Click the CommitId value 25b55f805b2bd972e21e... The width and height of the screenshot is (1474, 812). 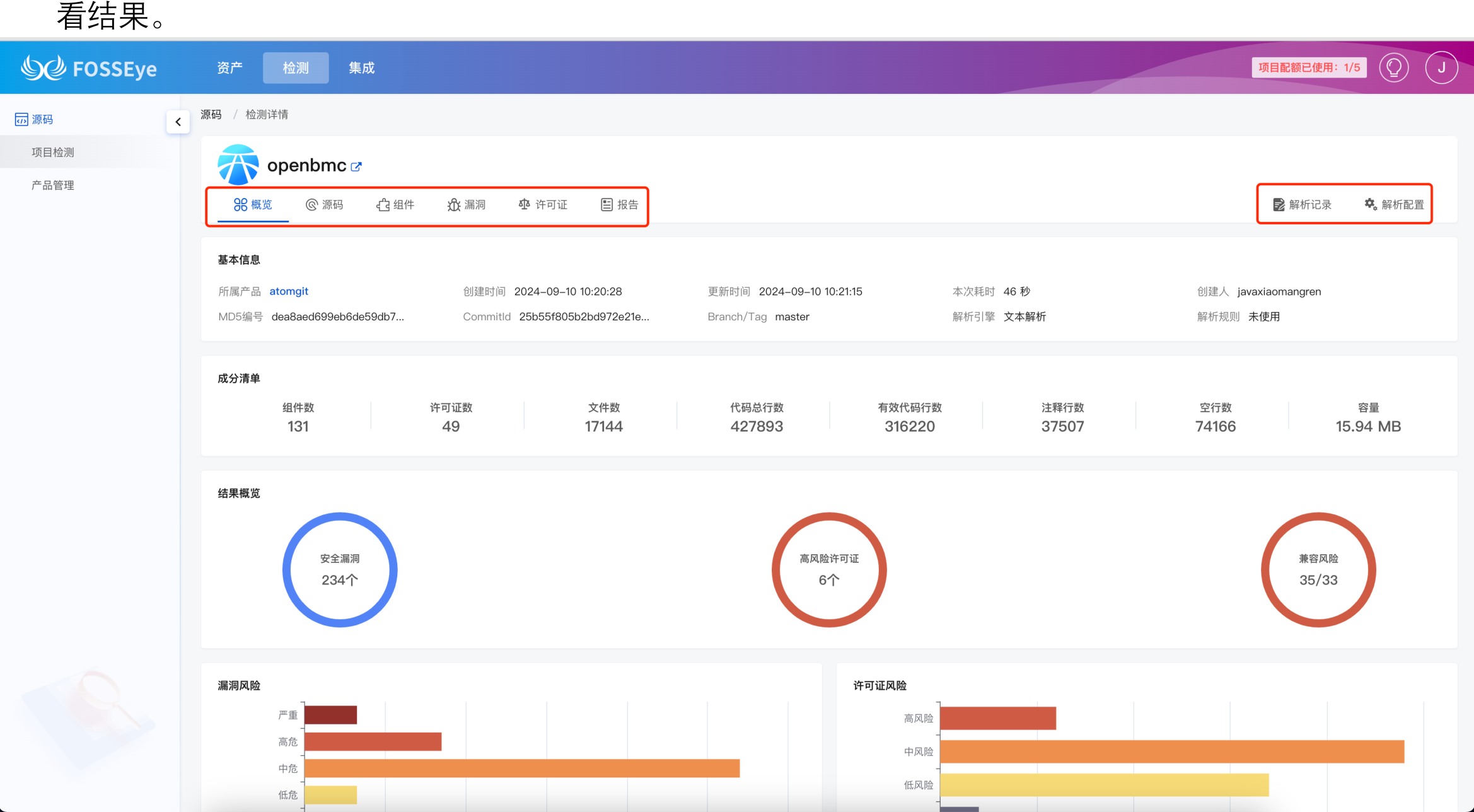point(584,316)
